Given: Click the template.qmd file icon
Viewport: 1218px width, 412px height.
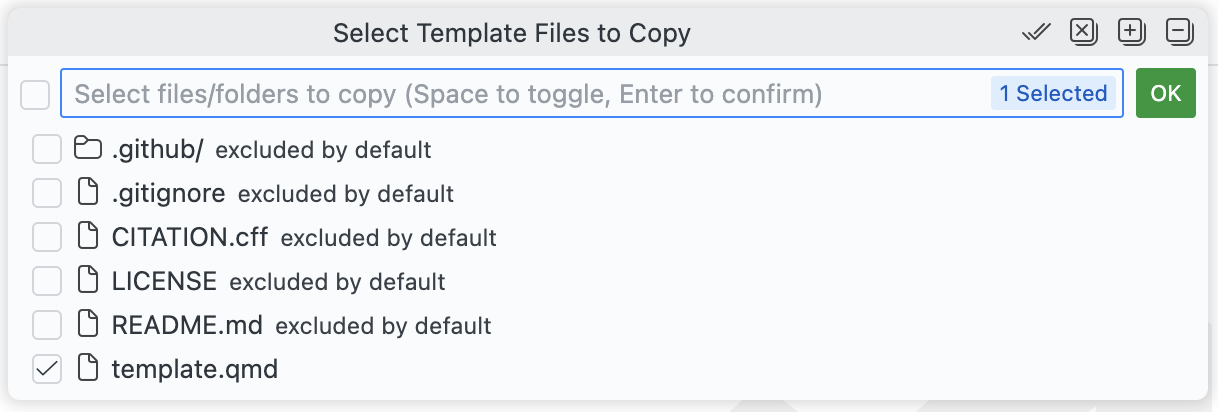Looking at the screenshot, I should (x=89, y=369).
